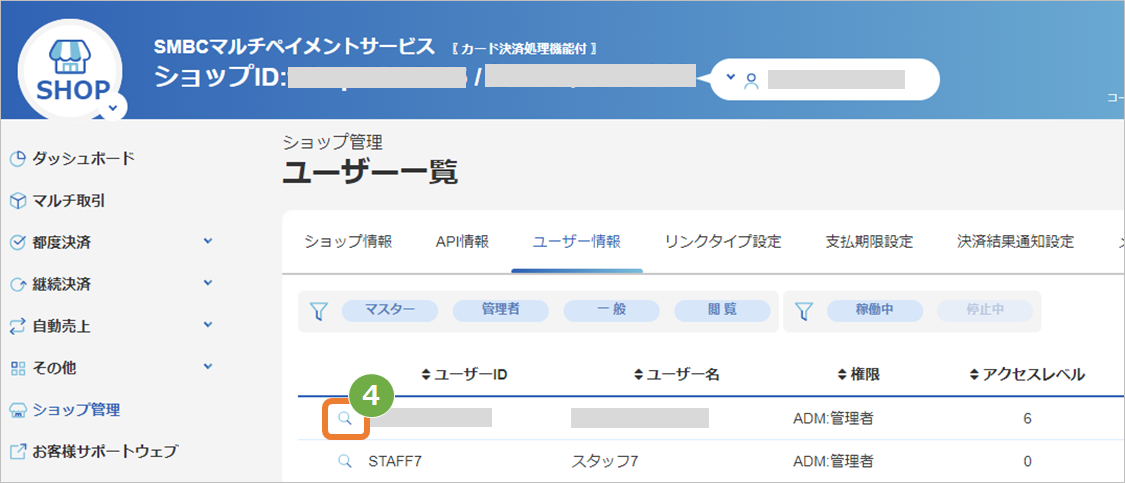Toggle the 稼働中 status filter
1125x483 pixels.
click(x=875, y=310)
